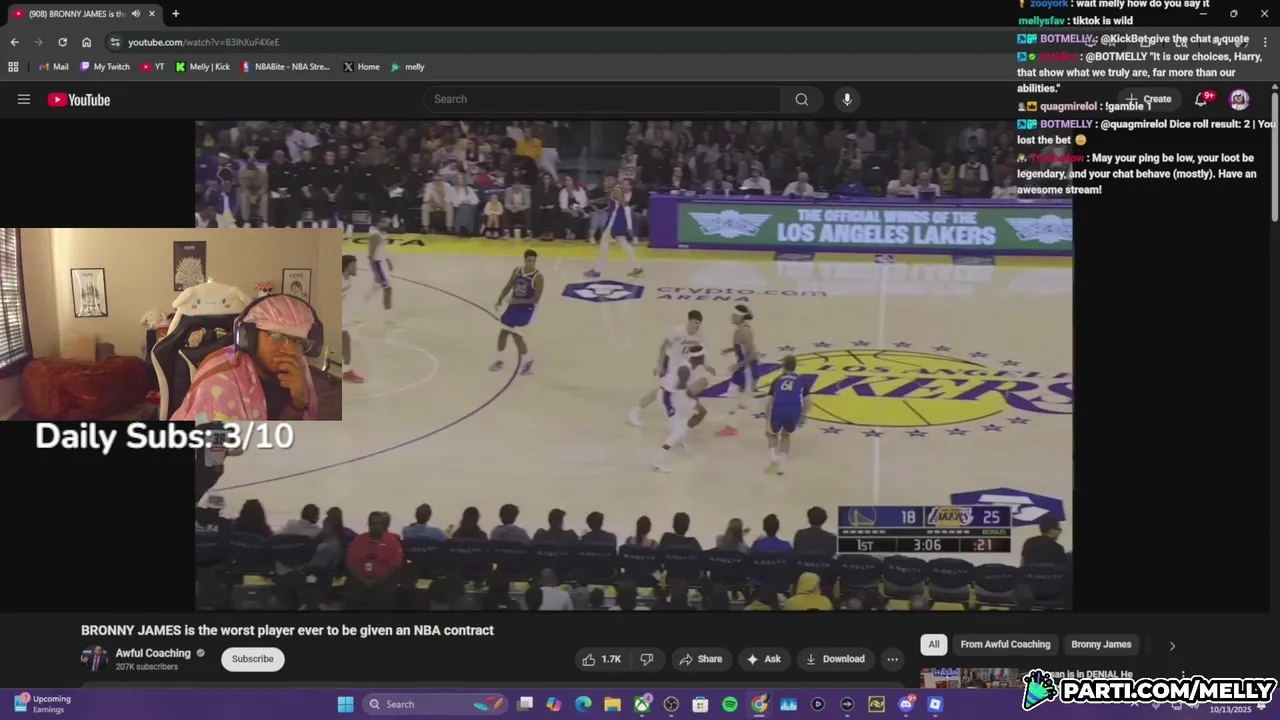Open the My Twitch bookmark
1280x720 pixels.
coord(105,67)
